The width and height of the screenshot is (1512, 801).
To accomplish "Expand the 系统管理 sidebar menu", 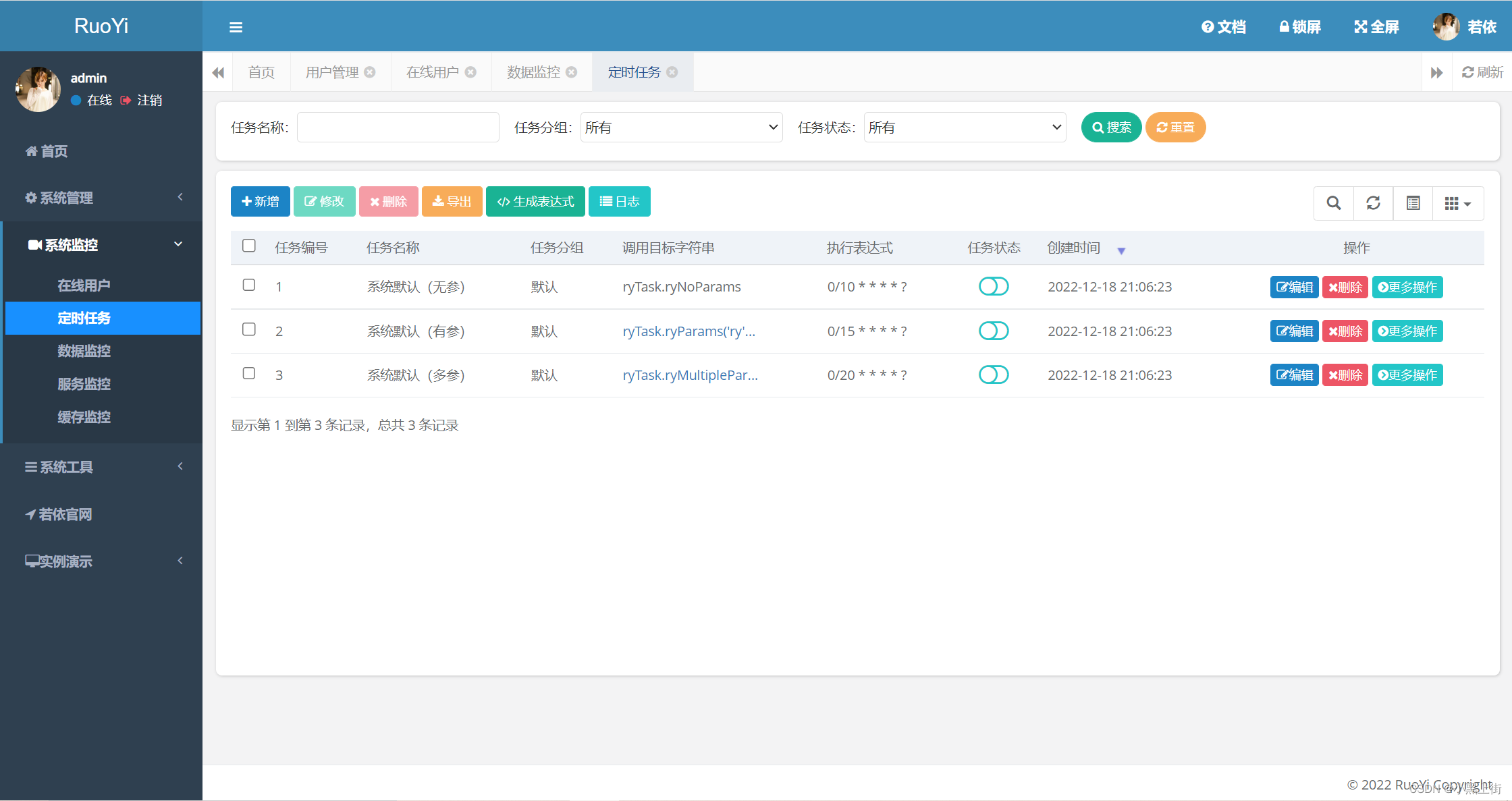I will coord(101,198).
